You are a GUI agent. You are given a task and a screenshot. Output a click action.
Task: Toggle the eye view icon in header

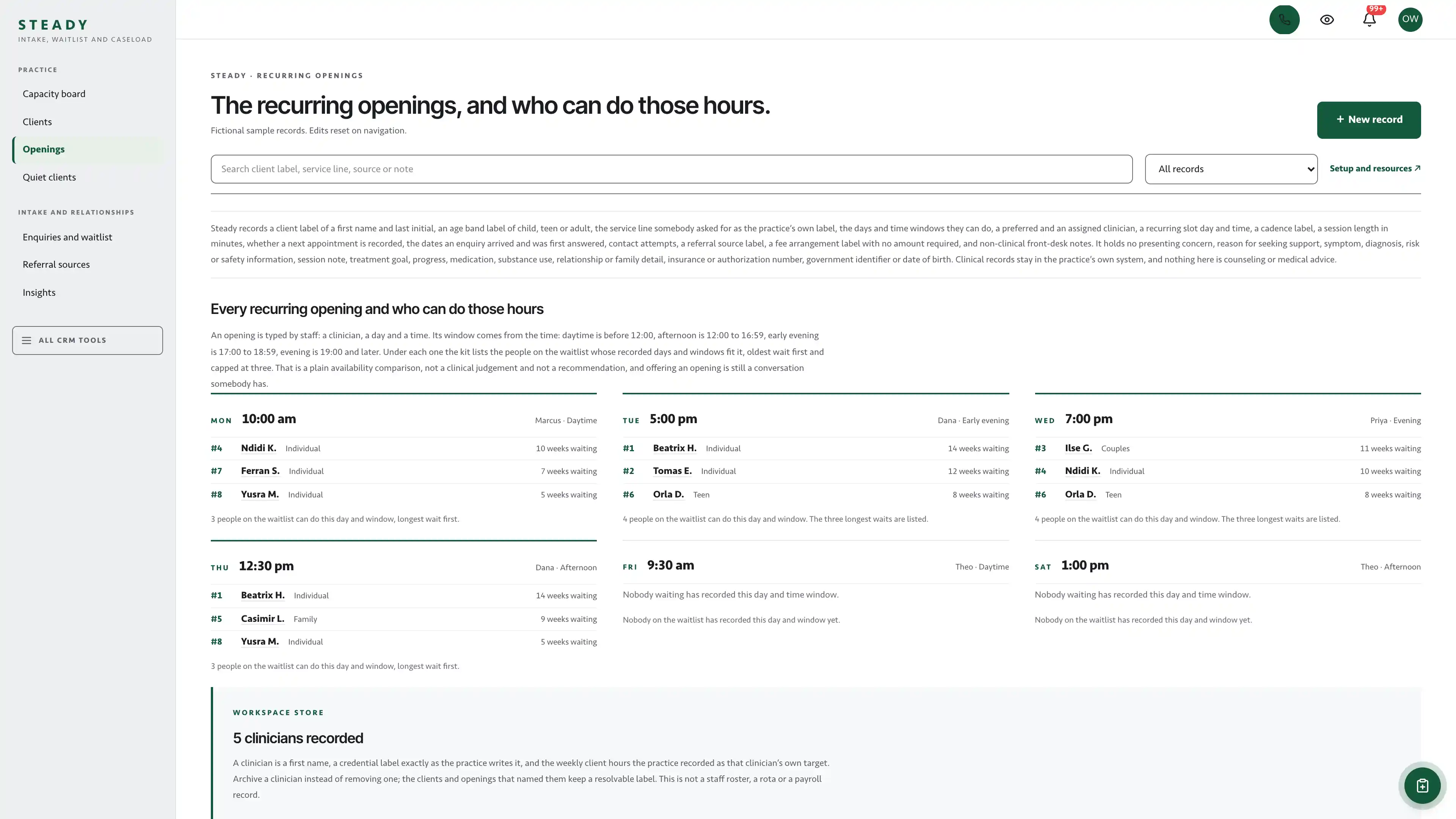point(1327,20)
